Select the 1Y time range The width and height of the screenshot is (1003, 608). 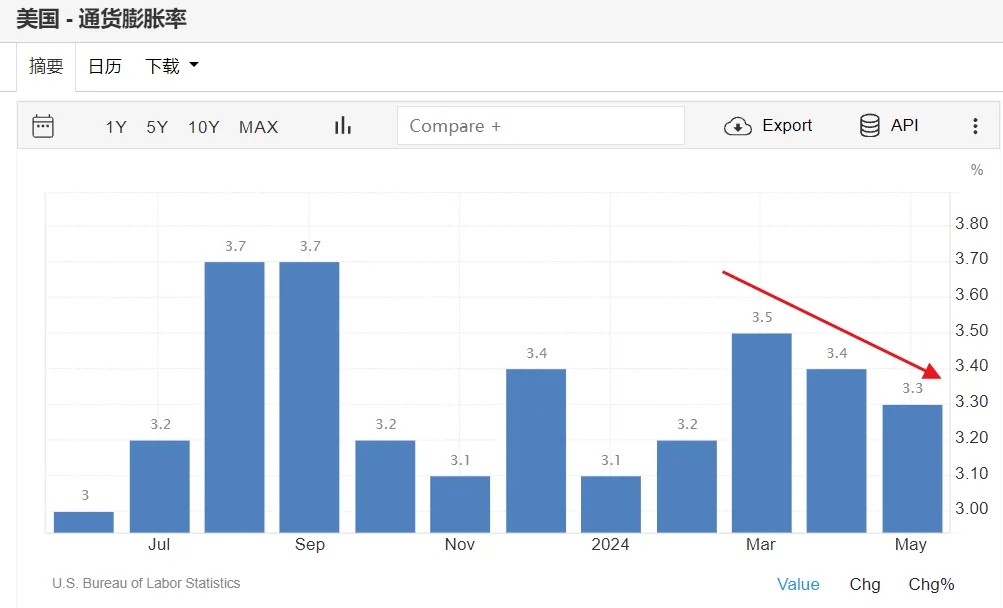(116, 127)
